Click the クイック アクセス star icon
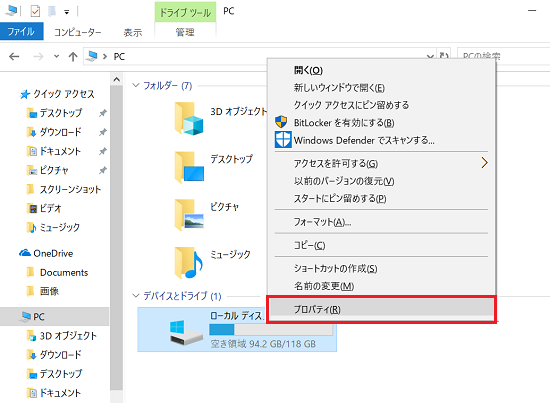Image resolution: width=550 pixels, height=403 pixels. [25, 94]
